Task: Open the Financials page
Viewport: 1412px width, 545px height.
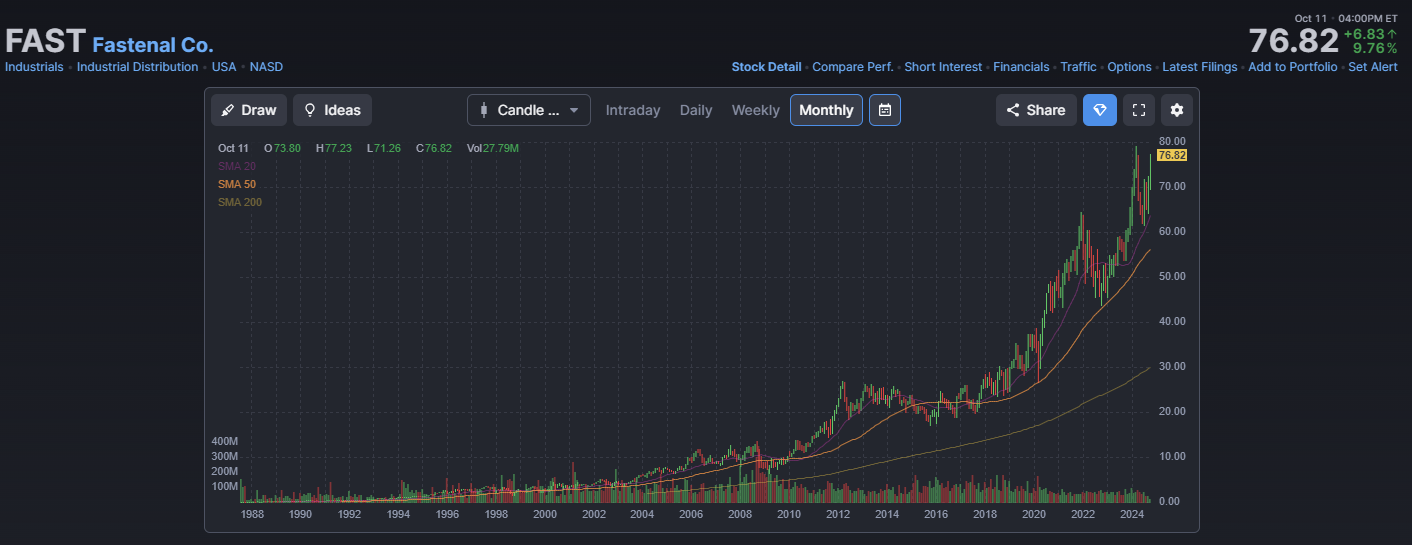Action: (1021, 67)
